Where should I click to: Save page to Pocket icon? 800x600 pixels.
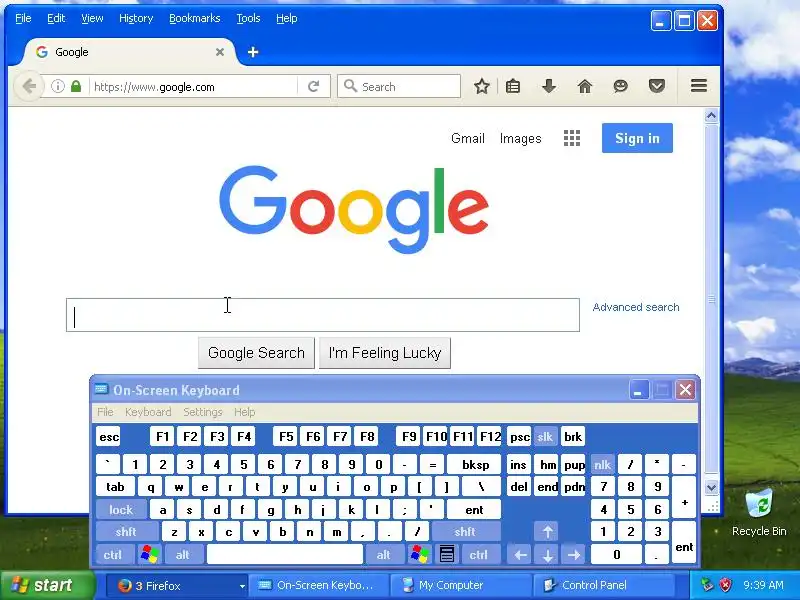(x=657, y=86)
